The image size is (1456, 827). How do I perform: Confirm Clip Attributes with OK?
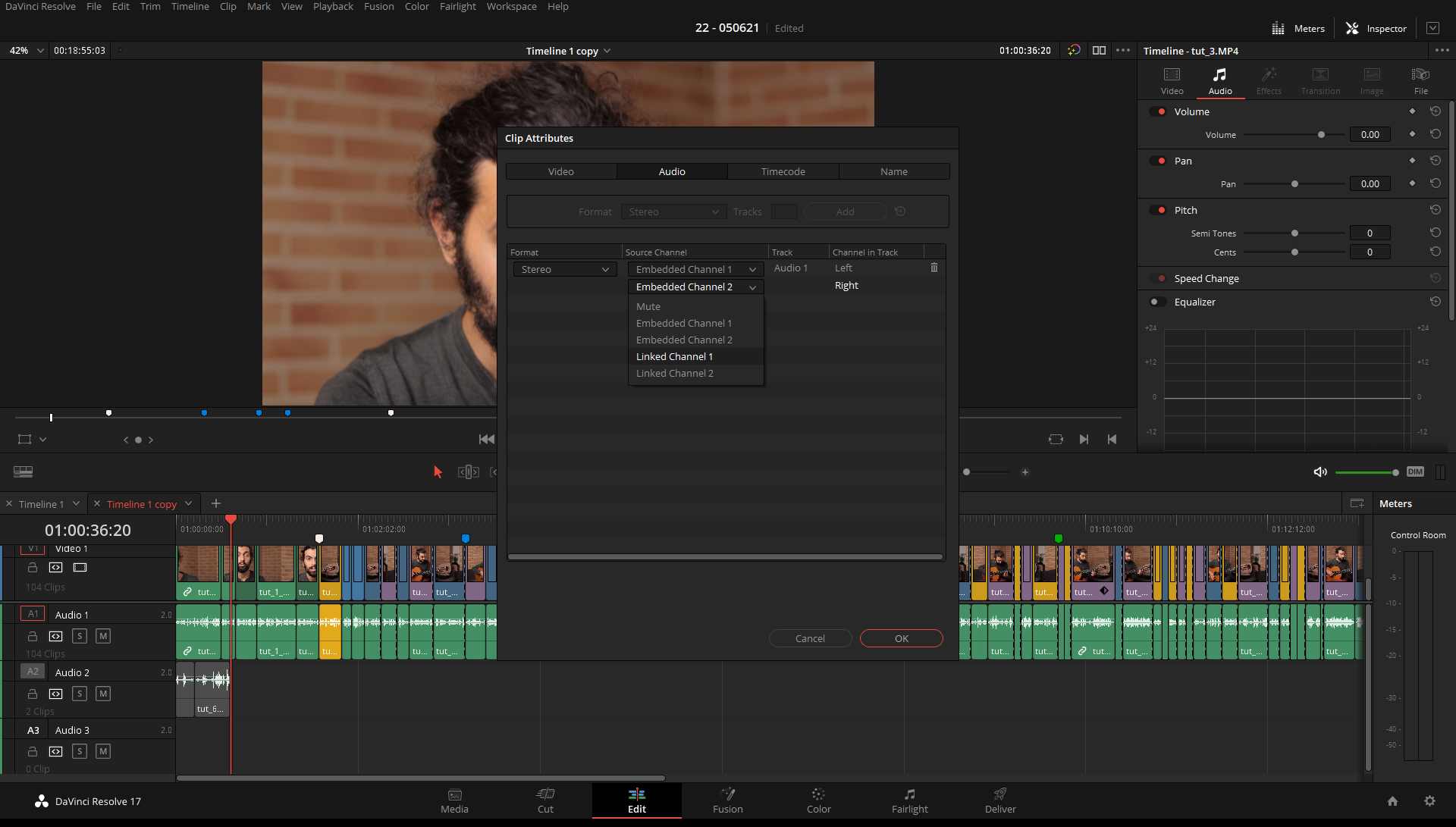[901, 638]
